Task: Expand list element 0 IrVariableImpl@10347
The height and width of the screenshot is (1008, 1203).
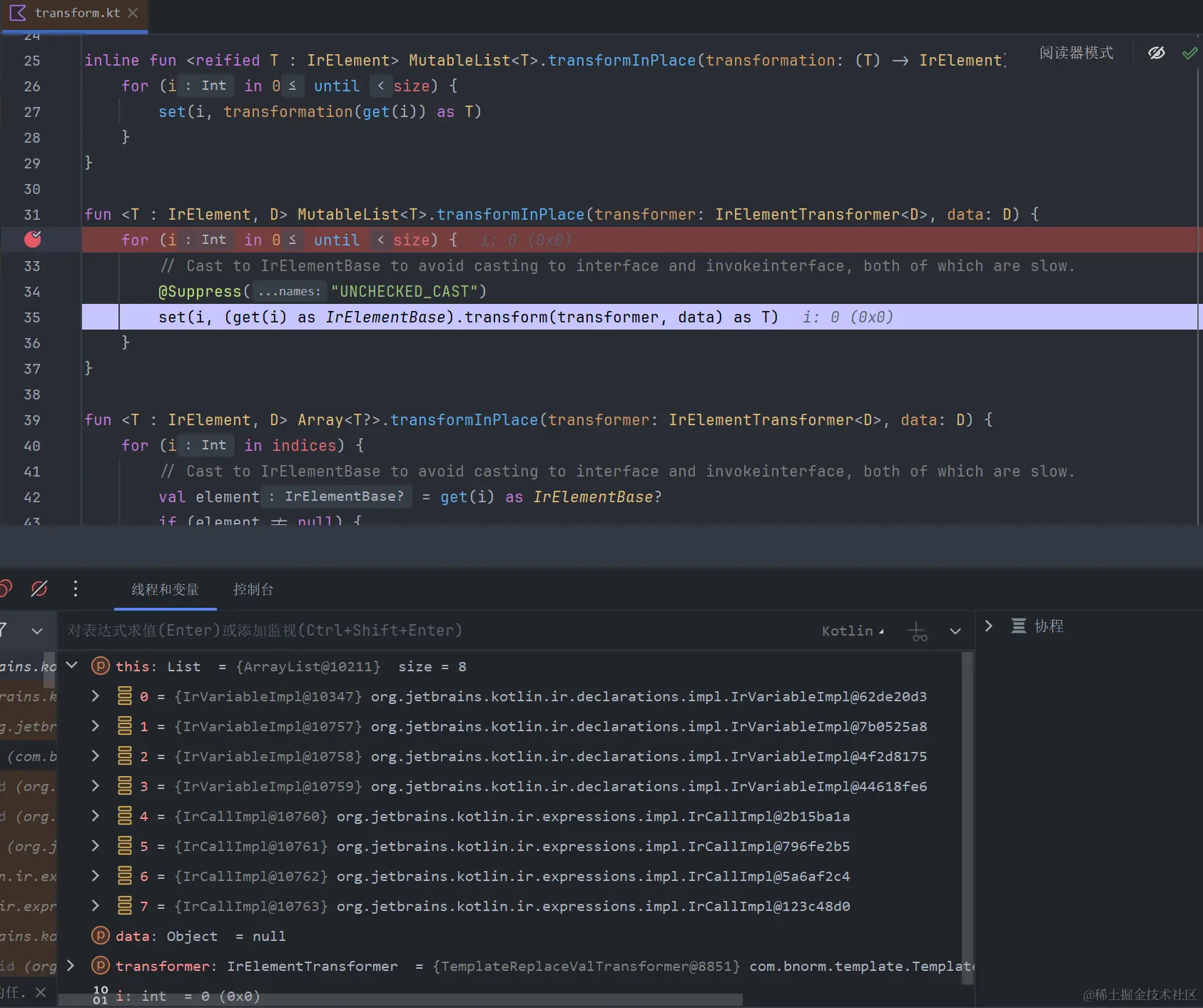Action: point(96,696)
